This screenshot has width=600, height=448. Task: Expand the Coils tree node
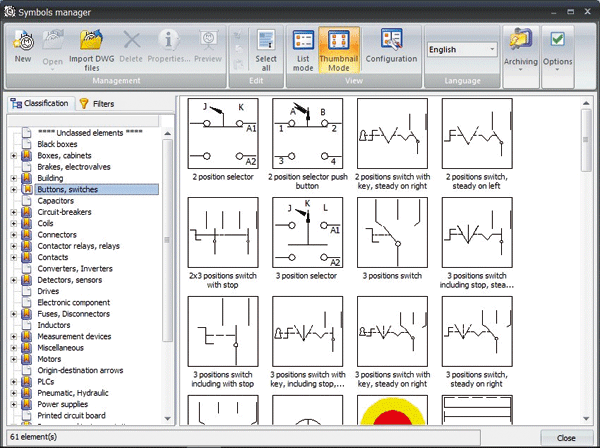point(14,223)
